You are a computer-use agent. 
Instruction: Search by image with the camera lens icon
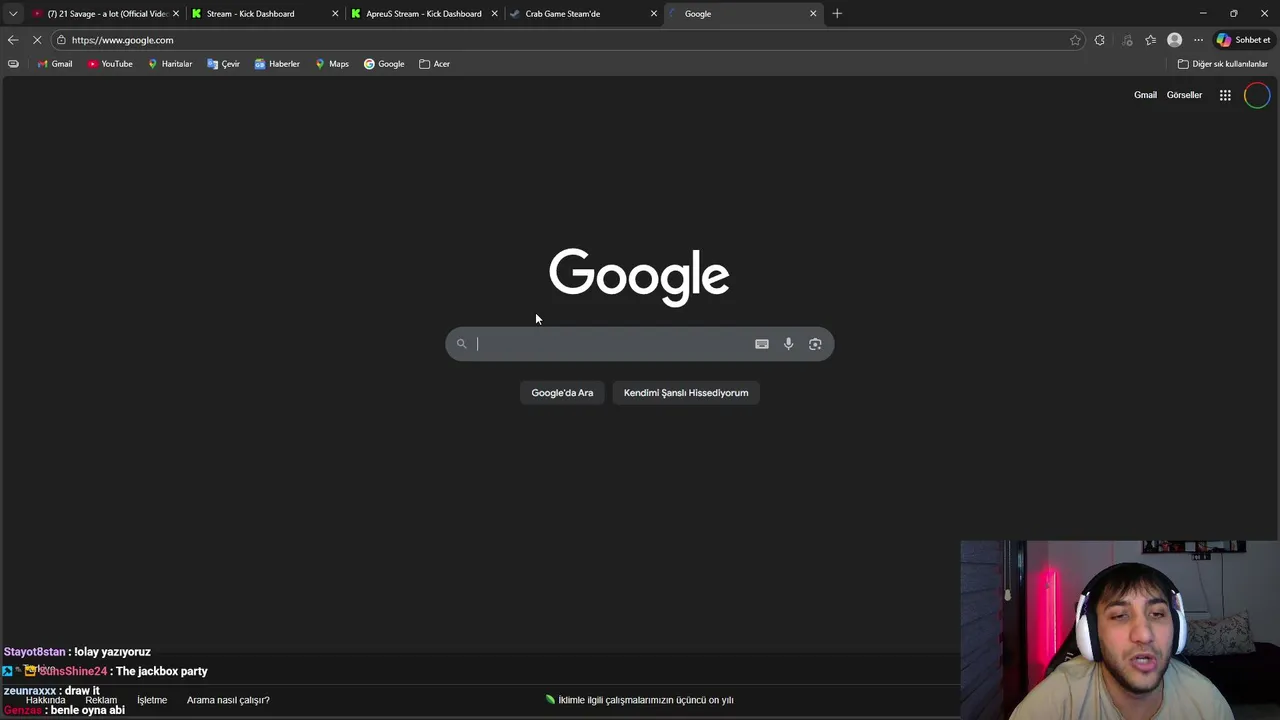(815, 344)
